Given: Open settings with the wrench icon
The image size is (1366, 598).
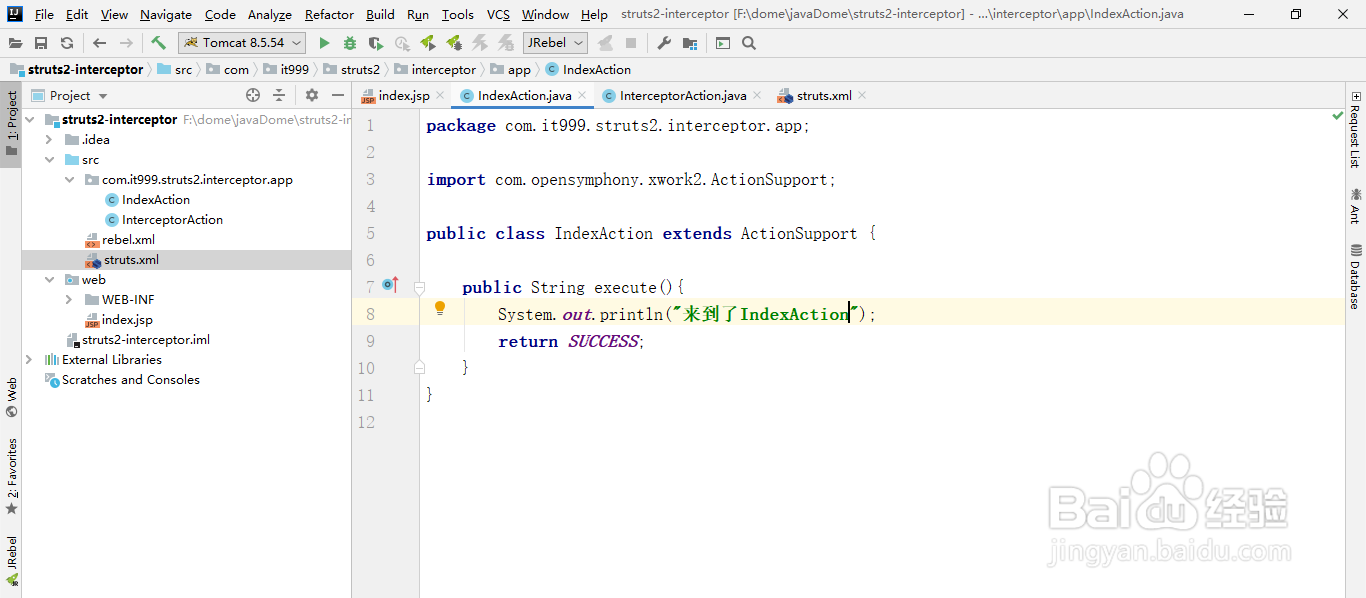Looking at the screenshot, I should click(x=664, y=43).
